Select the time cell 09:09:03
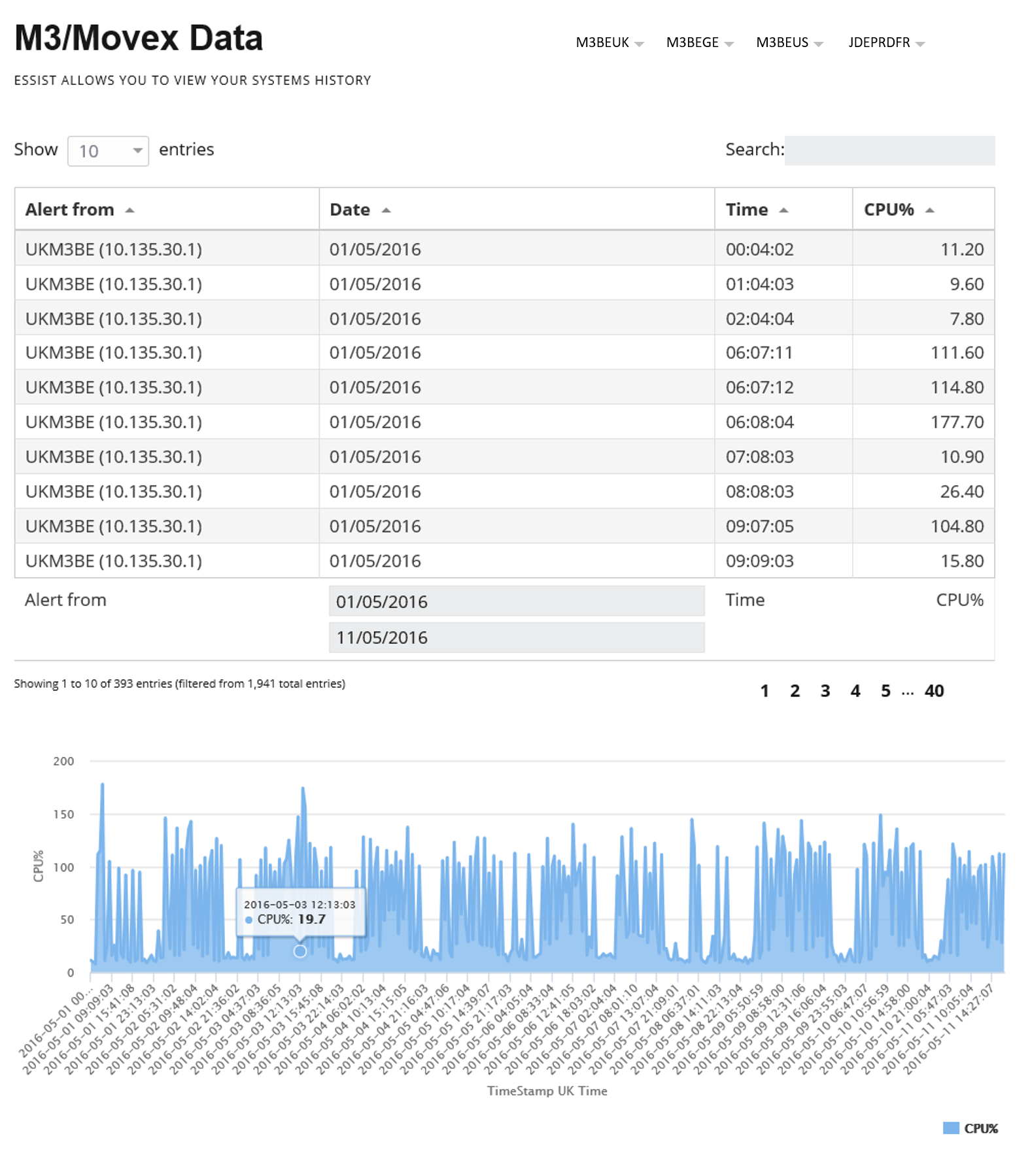This screenshot has width=1030, height=1176. [x=783, y=561]
